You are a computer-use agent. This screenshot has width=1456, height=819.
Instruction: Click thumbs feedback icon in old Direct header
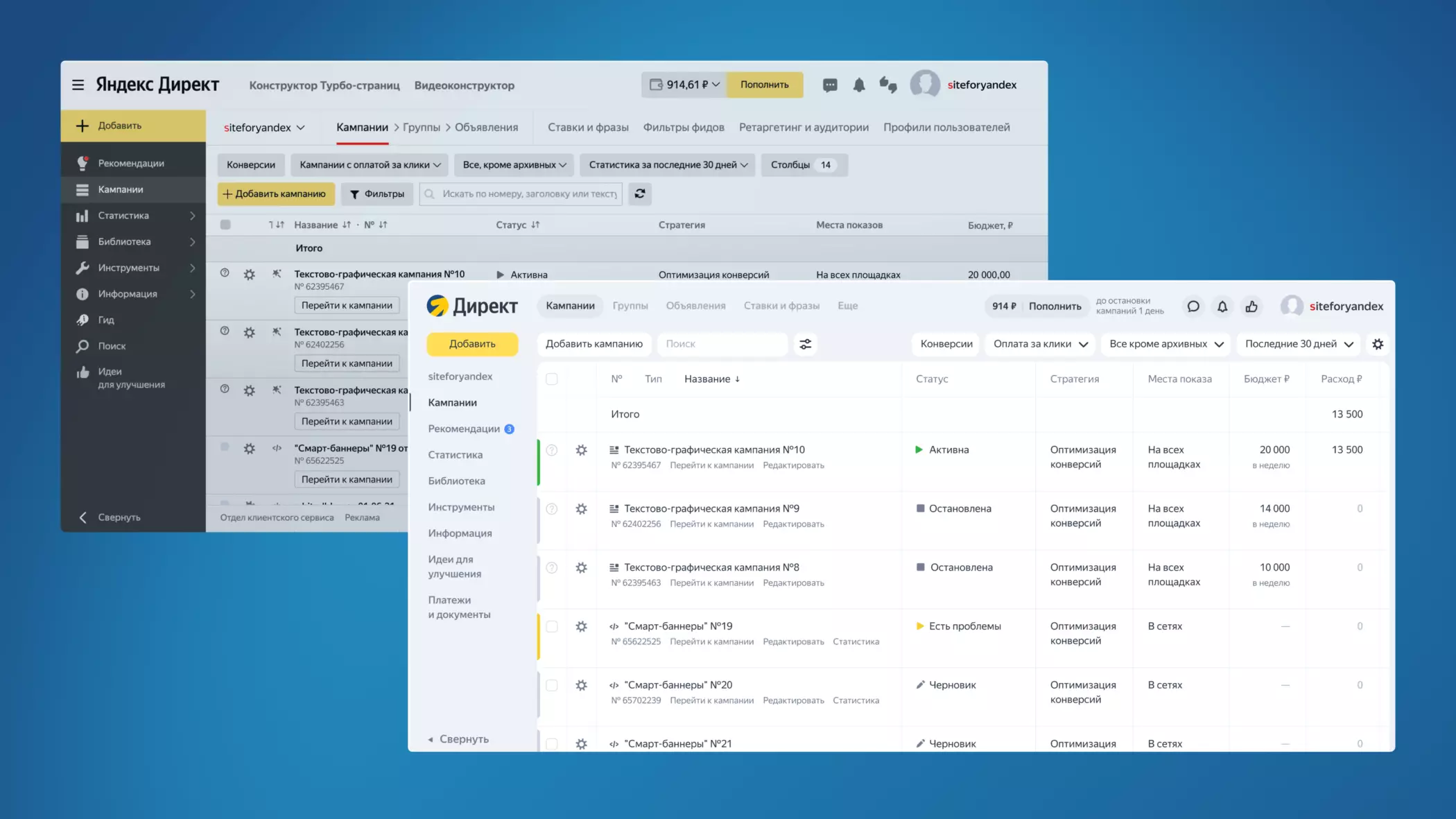click(888, 85)
